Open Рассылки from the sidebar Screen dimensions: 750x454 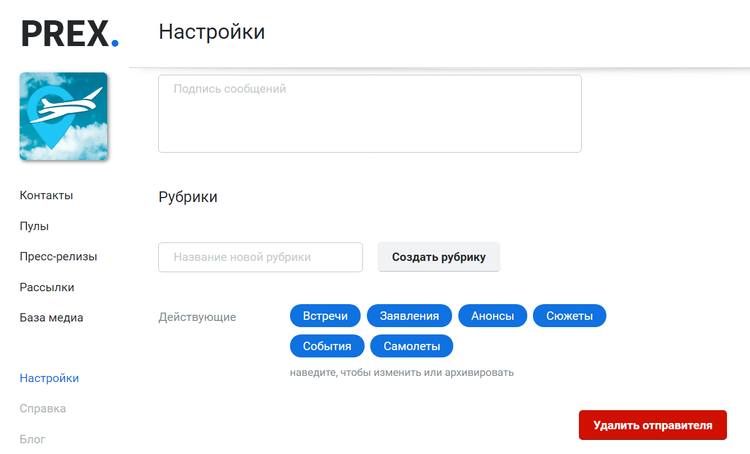click(47, 287)
